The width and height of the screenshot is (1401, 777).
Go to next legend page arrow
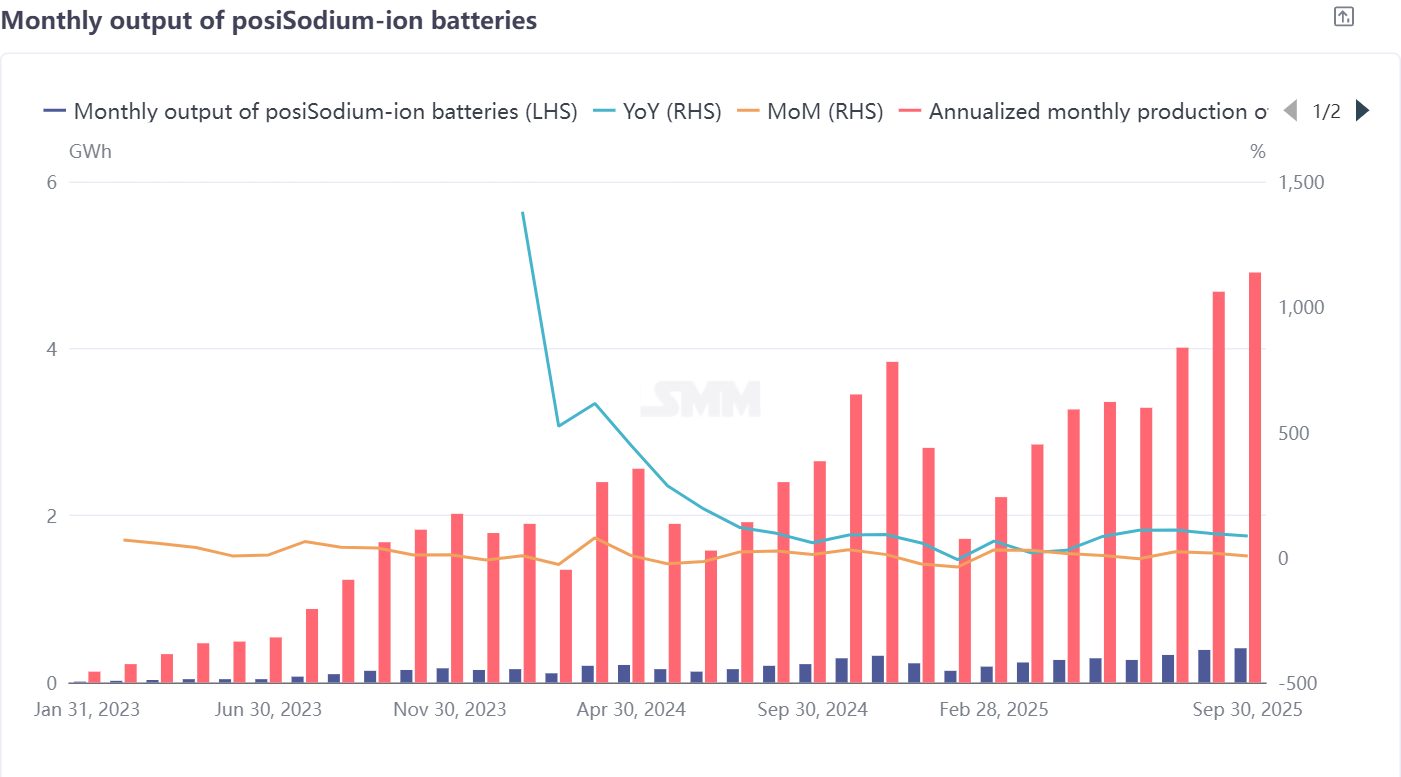tap(1361, 111)
